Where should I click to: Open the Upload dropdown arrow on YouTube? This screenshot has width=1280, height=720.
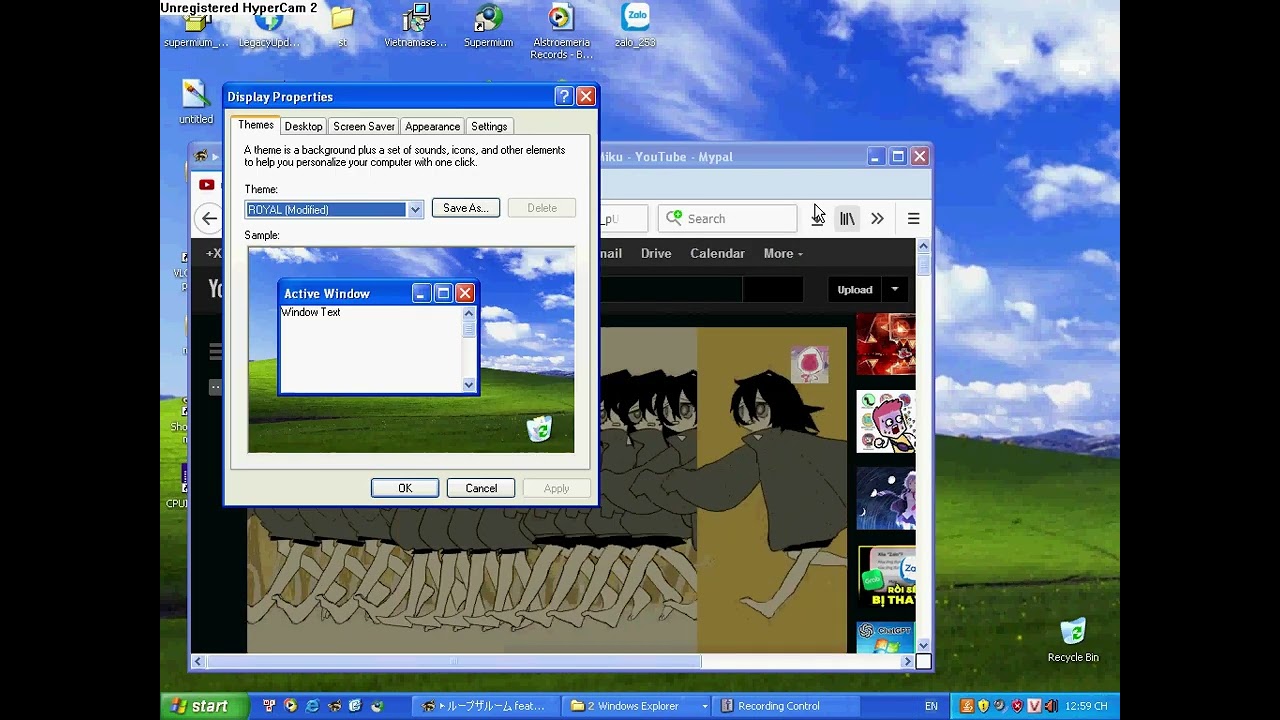[895, 290]
